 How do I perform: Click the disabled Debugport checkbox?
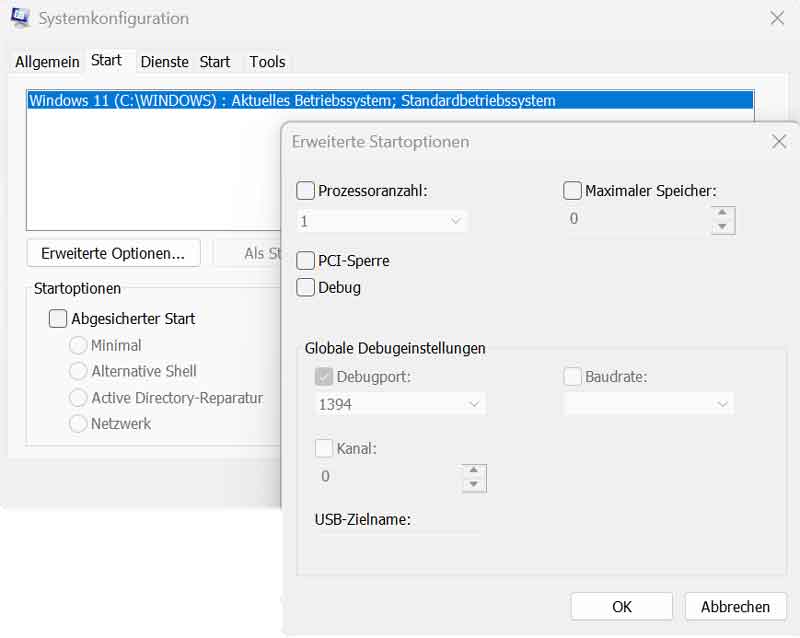(323, 377)
